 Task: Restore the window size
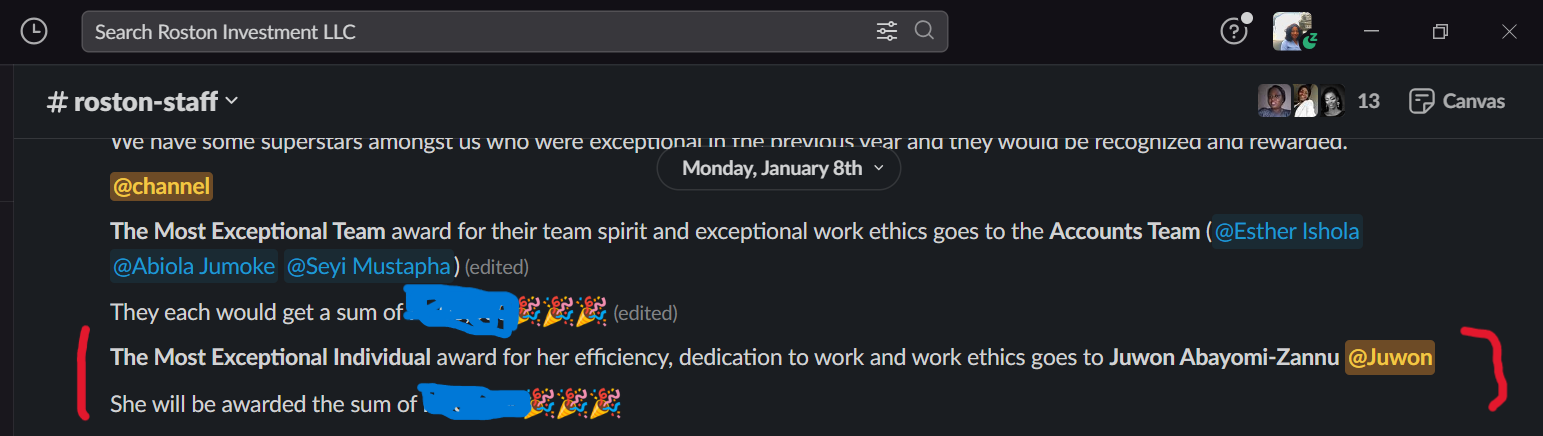(x=1440, y=32)
